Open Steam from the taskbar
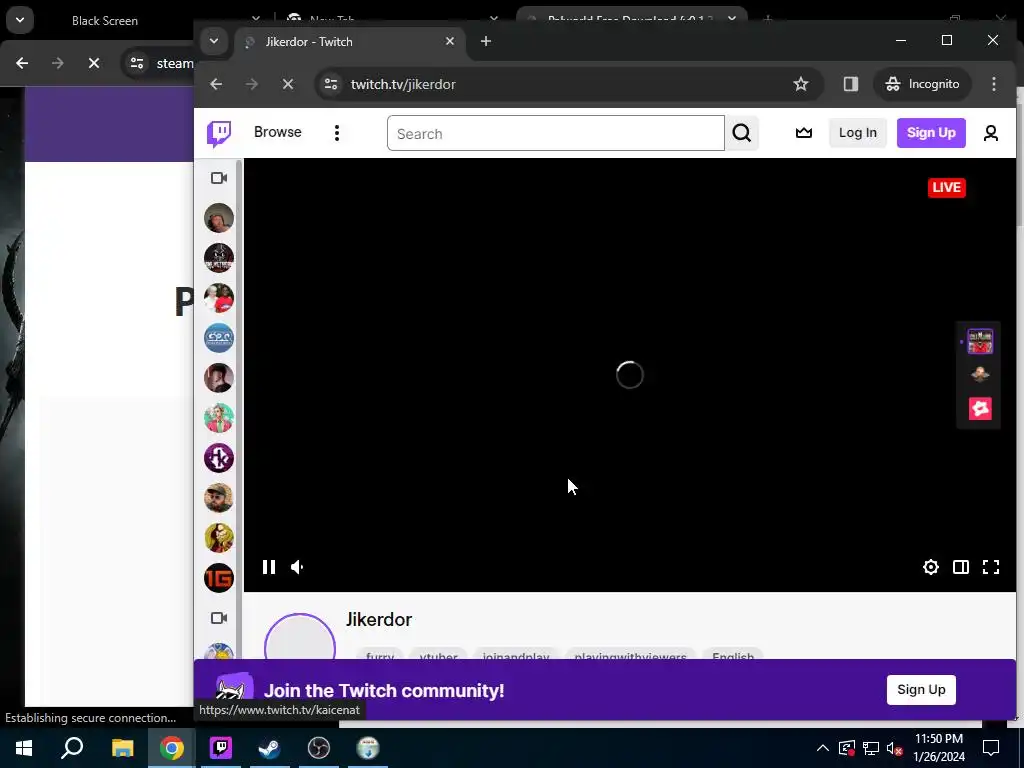Image resolution: width=1024 pixels, height=768 pixels. (x=270, y=748)
